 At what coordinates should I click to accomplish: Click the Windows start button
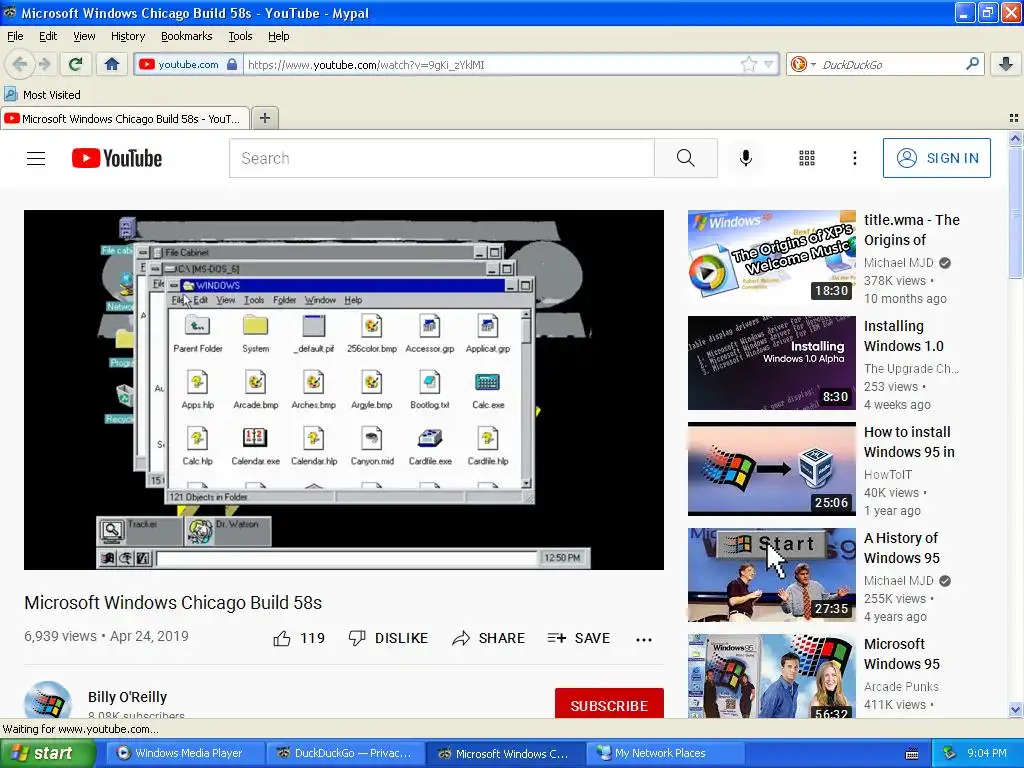(48, 753)
